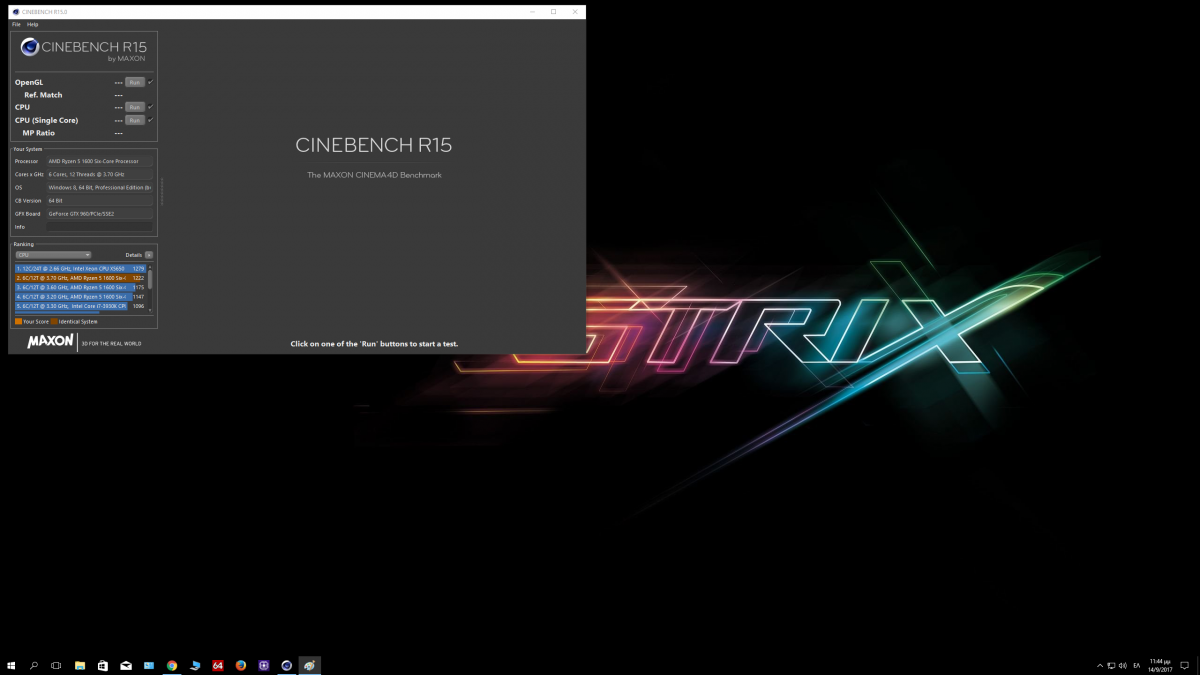Click the Cinebench title bar app icon
The width and height of the screenshot is (1200, 675).
15,12
